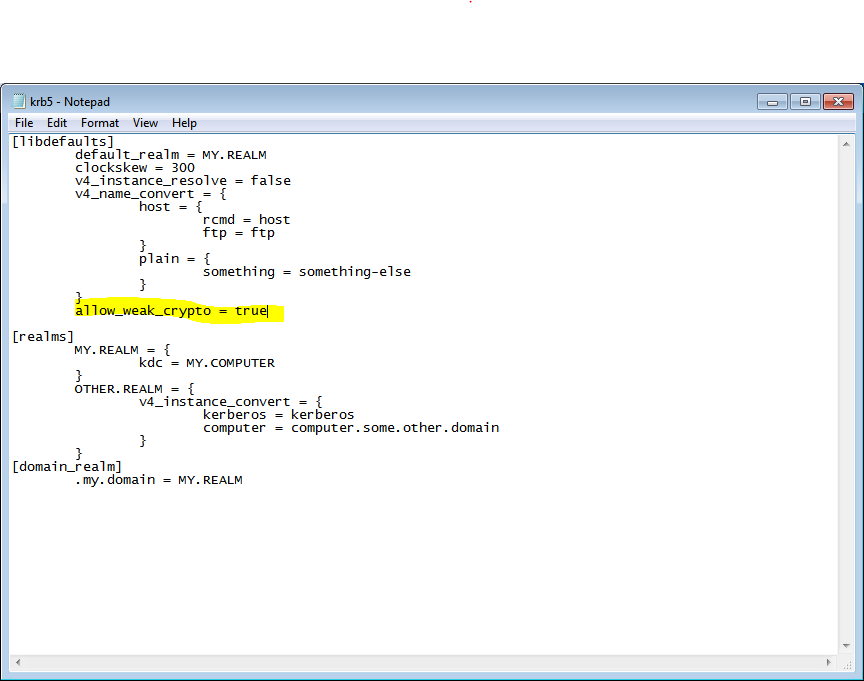Click the horizontal scrollbar right arrow
Viewport: 864px width, 681px height.
click(831, 662)
